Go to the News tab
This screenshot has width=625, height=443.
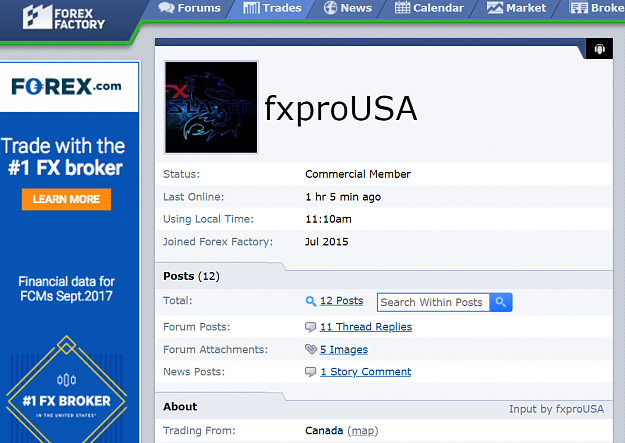348,8
